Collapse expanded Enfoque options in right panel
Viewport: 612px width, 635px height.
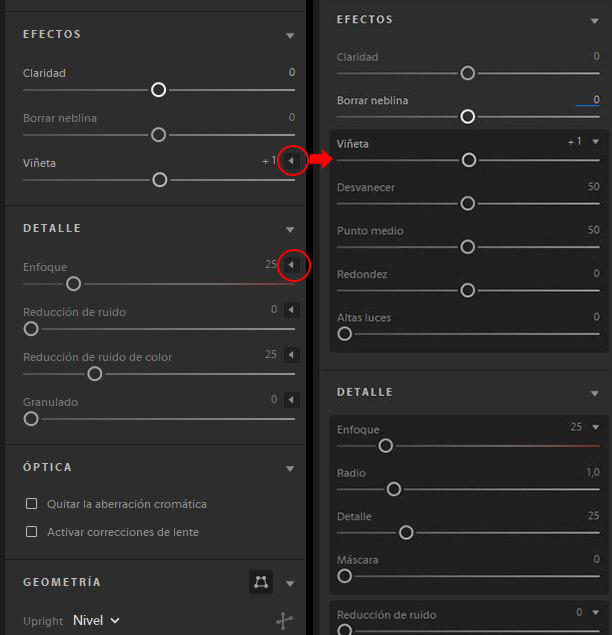(595, 427)
